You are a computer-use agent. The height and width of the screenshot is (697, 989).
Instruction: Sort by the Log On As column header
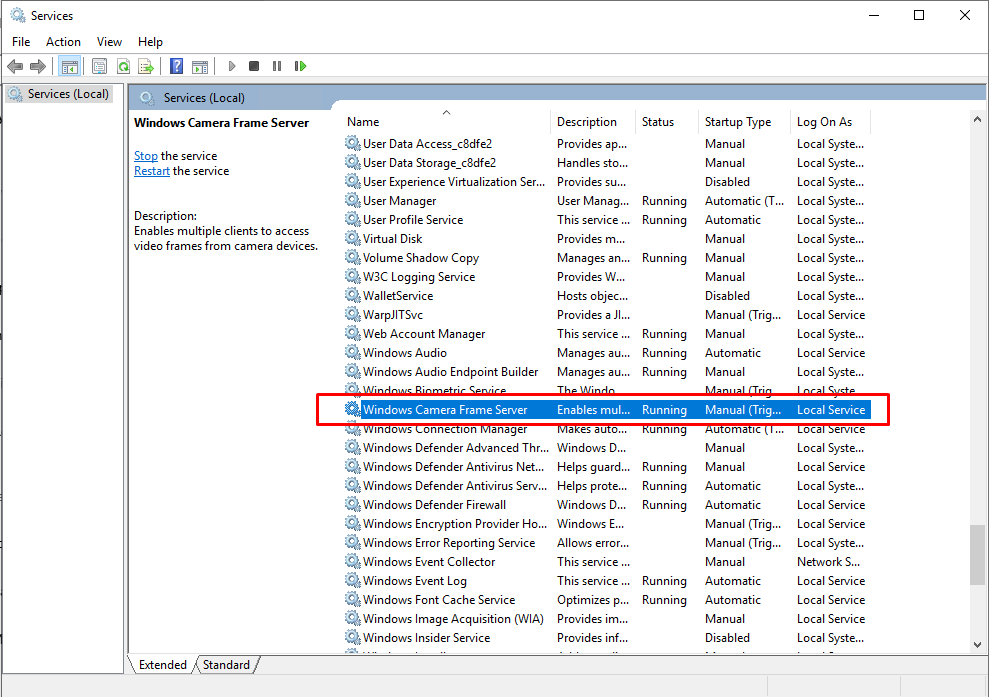tap(830, 122)
